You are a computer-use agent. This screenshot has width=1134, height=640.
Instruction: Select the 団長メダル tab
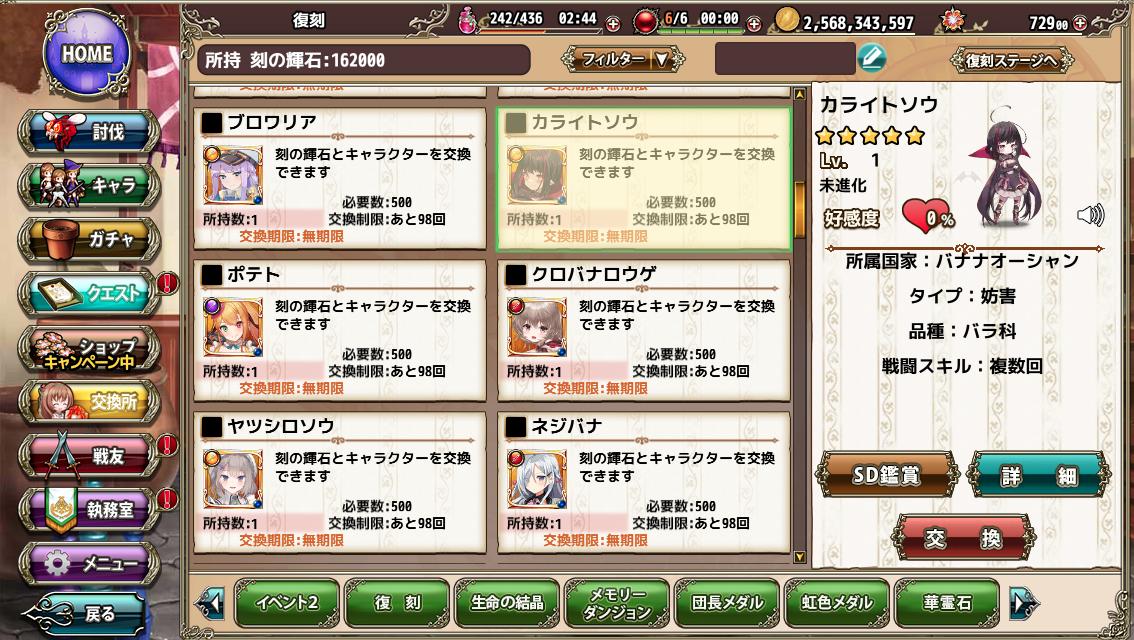pyautogui.click(x=727, y=602)
